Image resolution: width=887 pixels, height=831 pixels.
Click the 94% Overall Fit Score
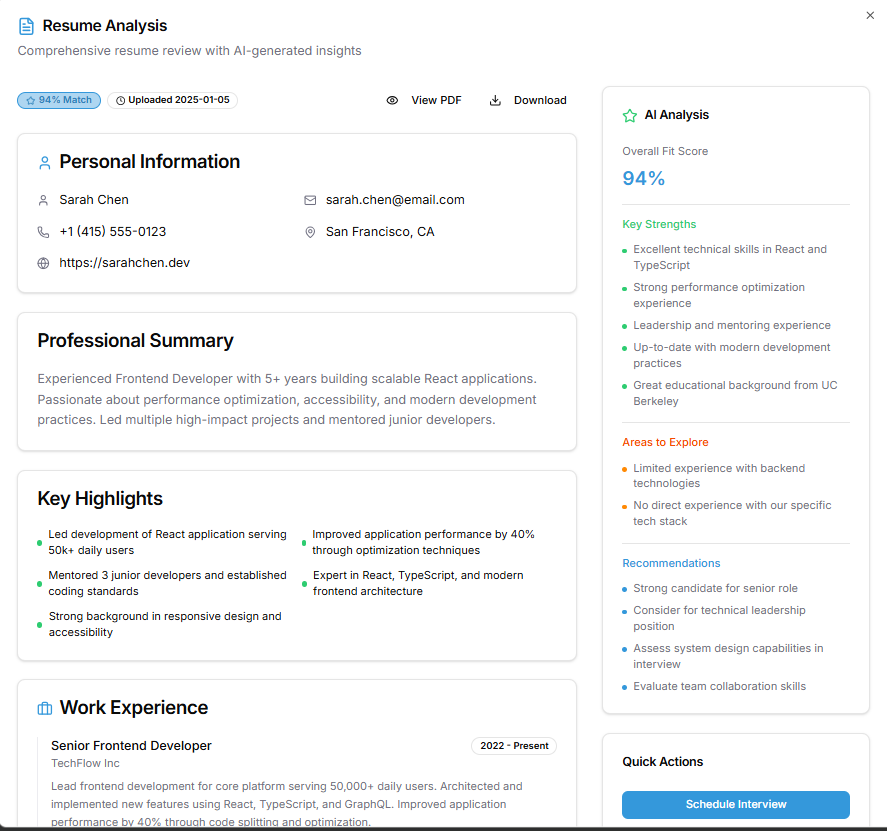[x=644, y=179]
